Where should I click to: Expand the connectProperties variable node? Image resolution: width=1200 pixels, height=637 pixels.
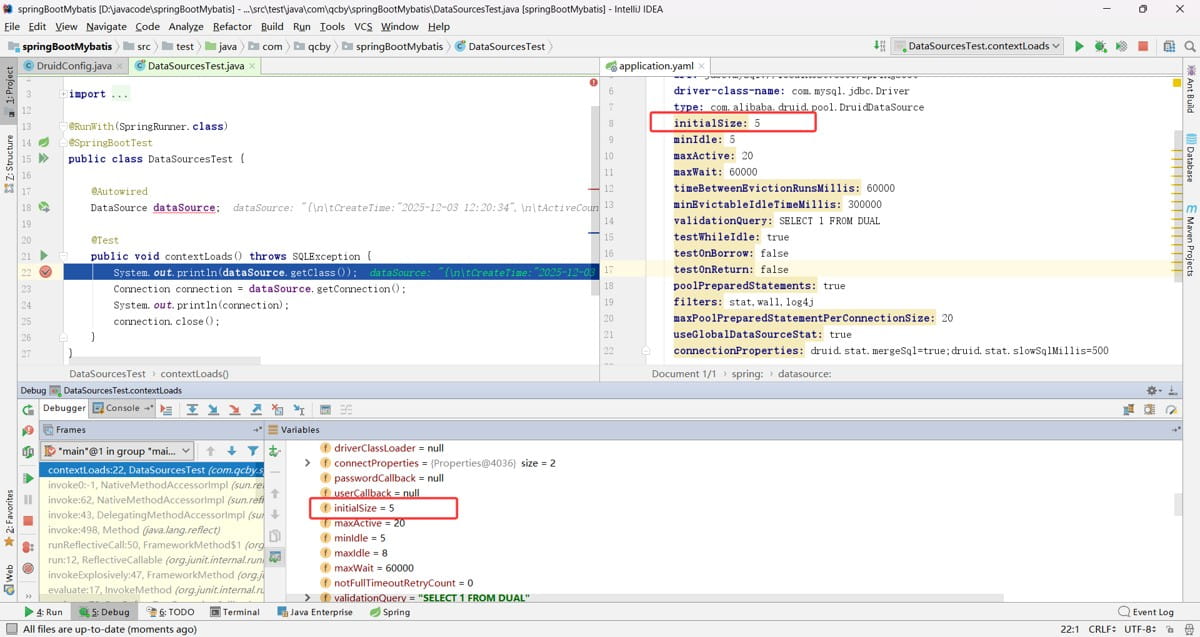[308, 463]
